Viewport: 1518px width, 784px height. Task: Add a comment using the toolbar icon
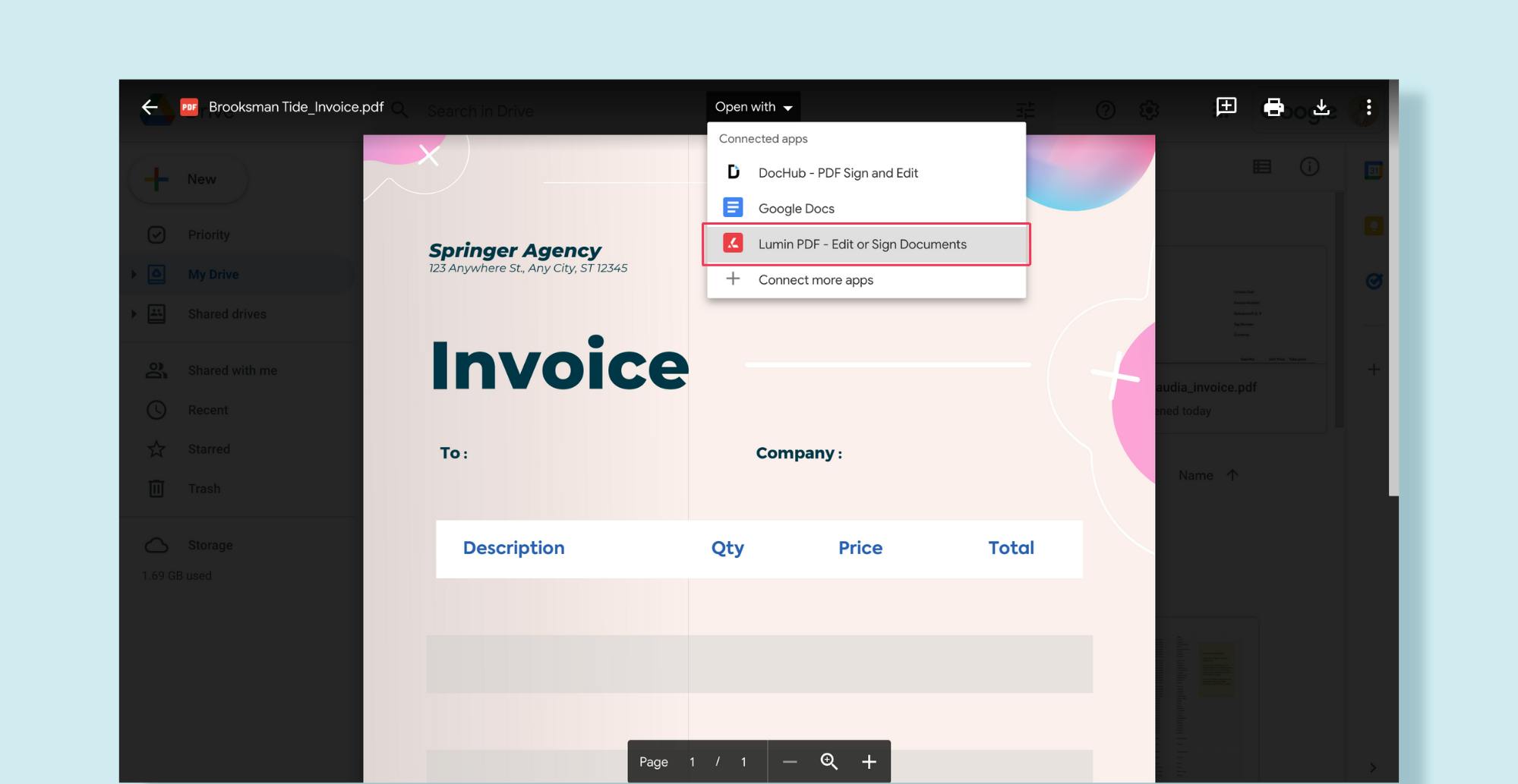tap(1226, 107)
